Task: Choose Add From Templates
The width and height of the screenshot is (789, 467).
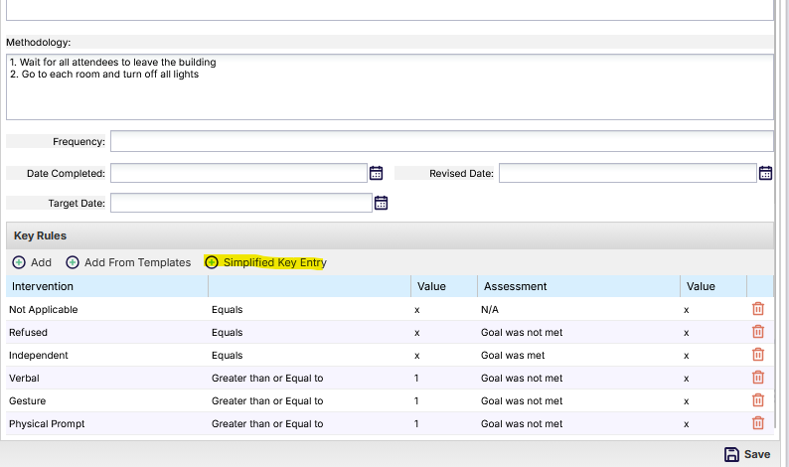Action: (x=128, y=262)
